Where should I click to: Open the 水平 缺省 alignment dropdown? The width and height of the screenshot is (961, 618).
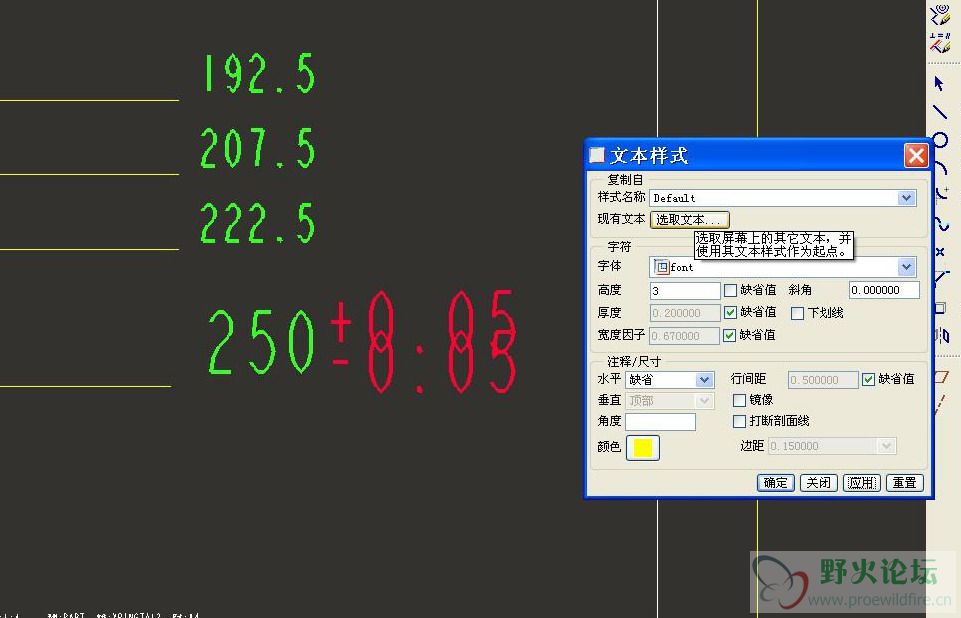(x=704, y=380)
